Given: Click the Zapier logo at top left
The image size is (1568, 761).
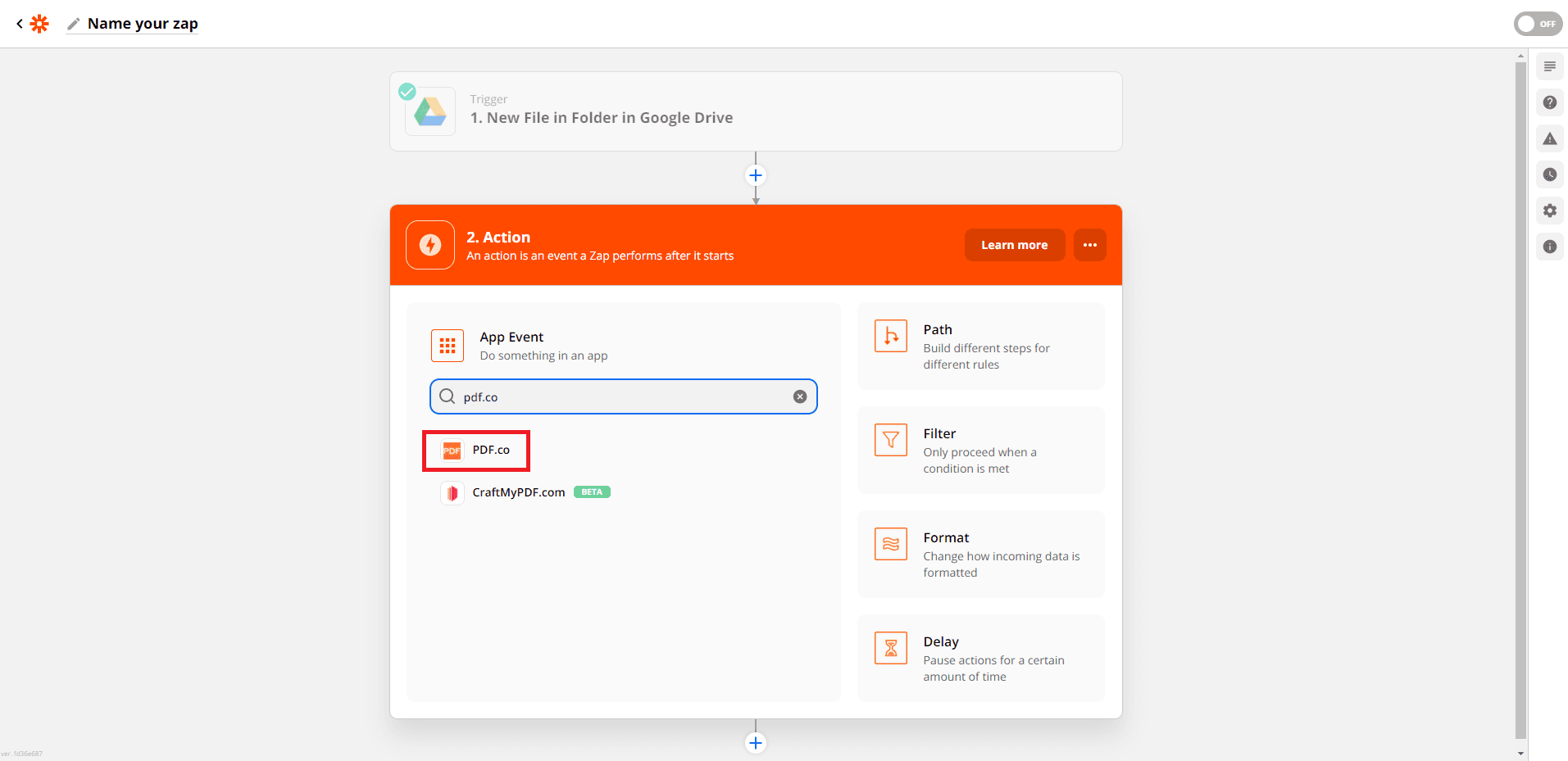Looking at the screenshot, I should [39, 24].
